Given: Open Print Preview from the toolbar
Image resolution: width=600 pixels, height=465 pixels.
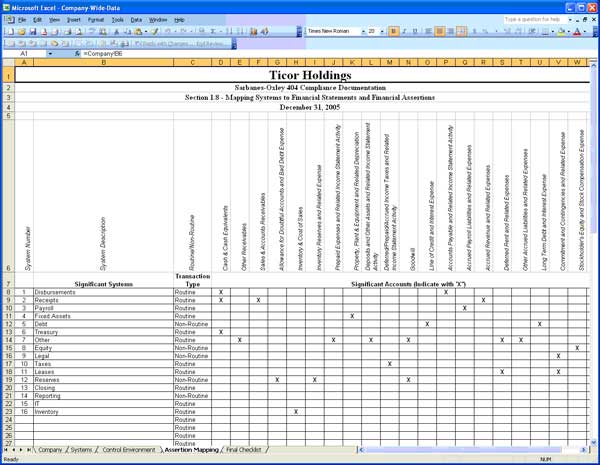Looking at the screenshot, I should click(x=78, y=31).
